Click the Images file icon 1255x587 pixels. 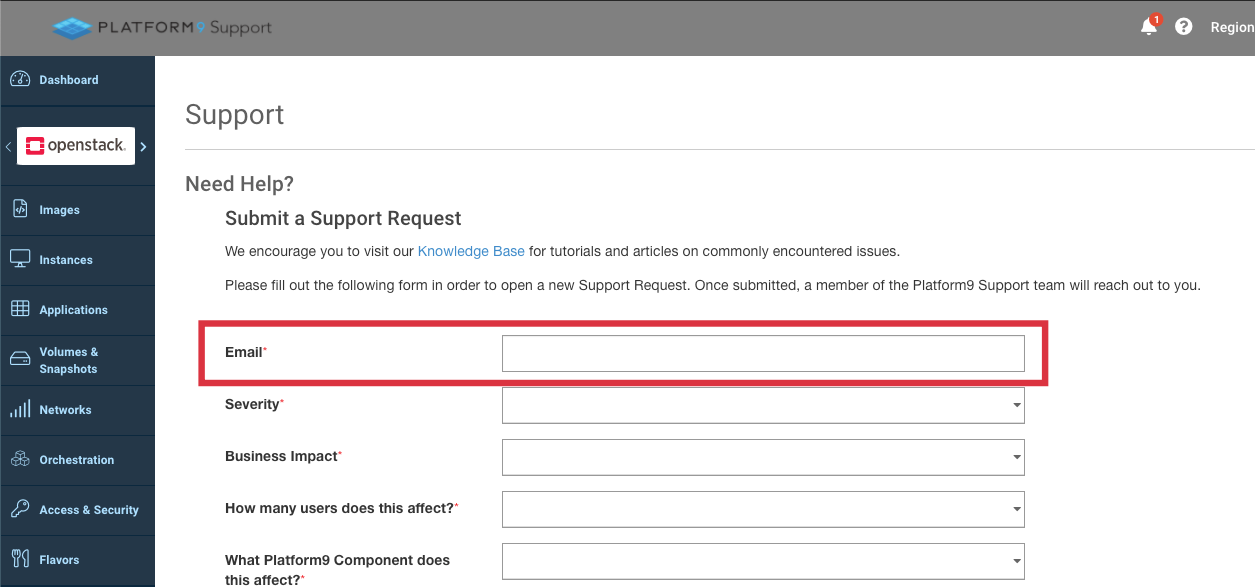tap(20, 209)
